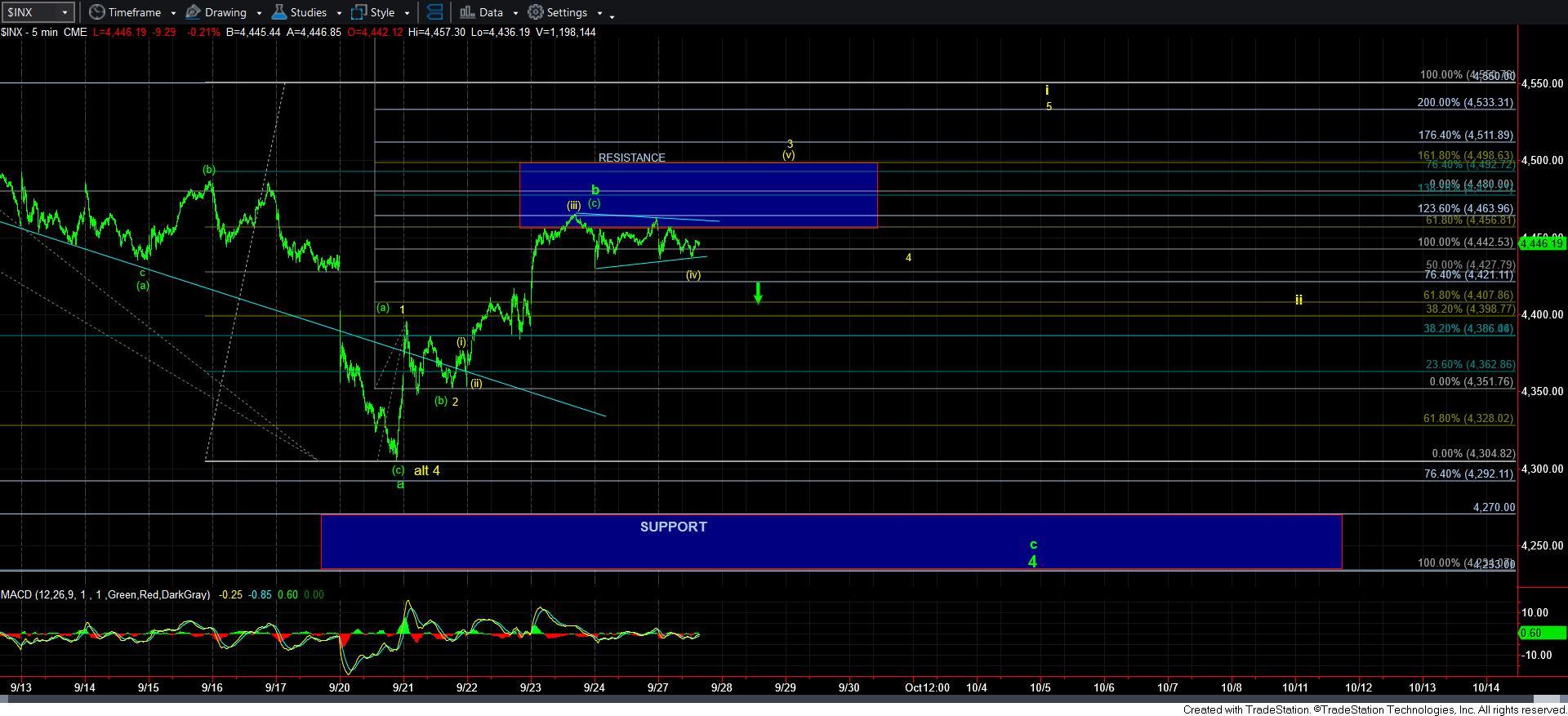Click the 4,270.00 horizontal line label
The width and height of the screenshot is (1568, 716).
[x=1494, y=507]
